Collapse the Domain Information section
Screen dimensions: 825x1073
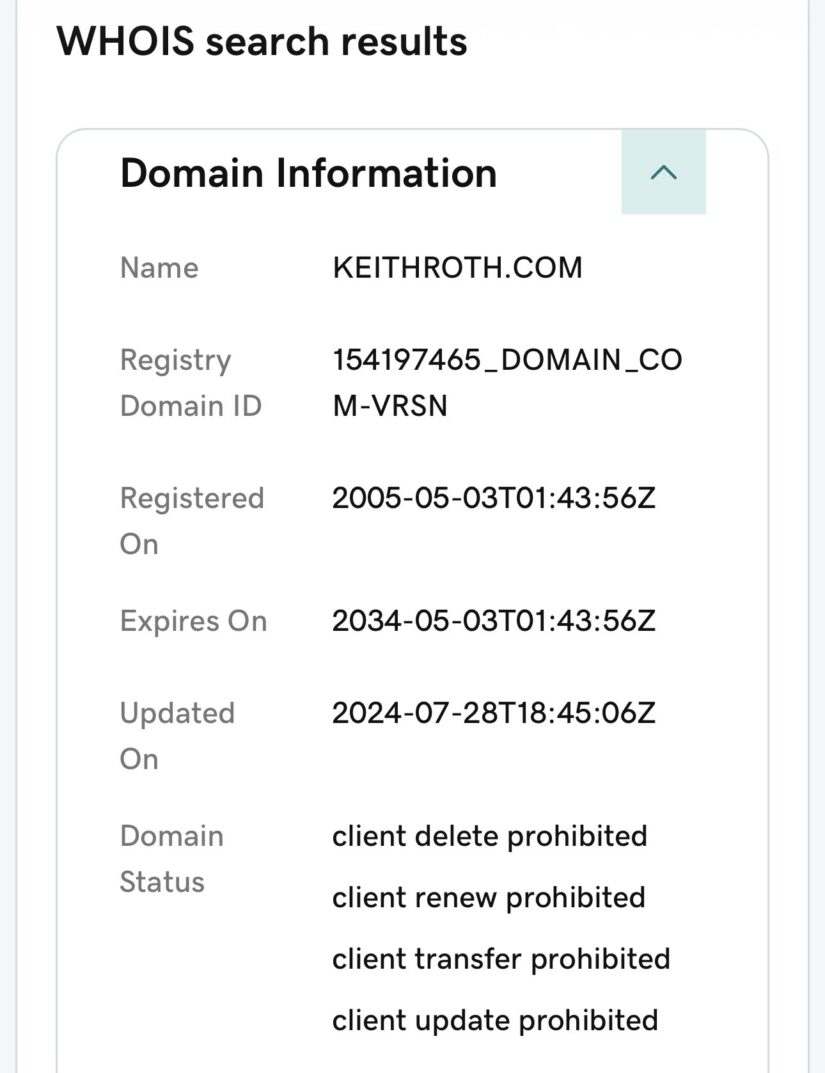coord(662,172)
